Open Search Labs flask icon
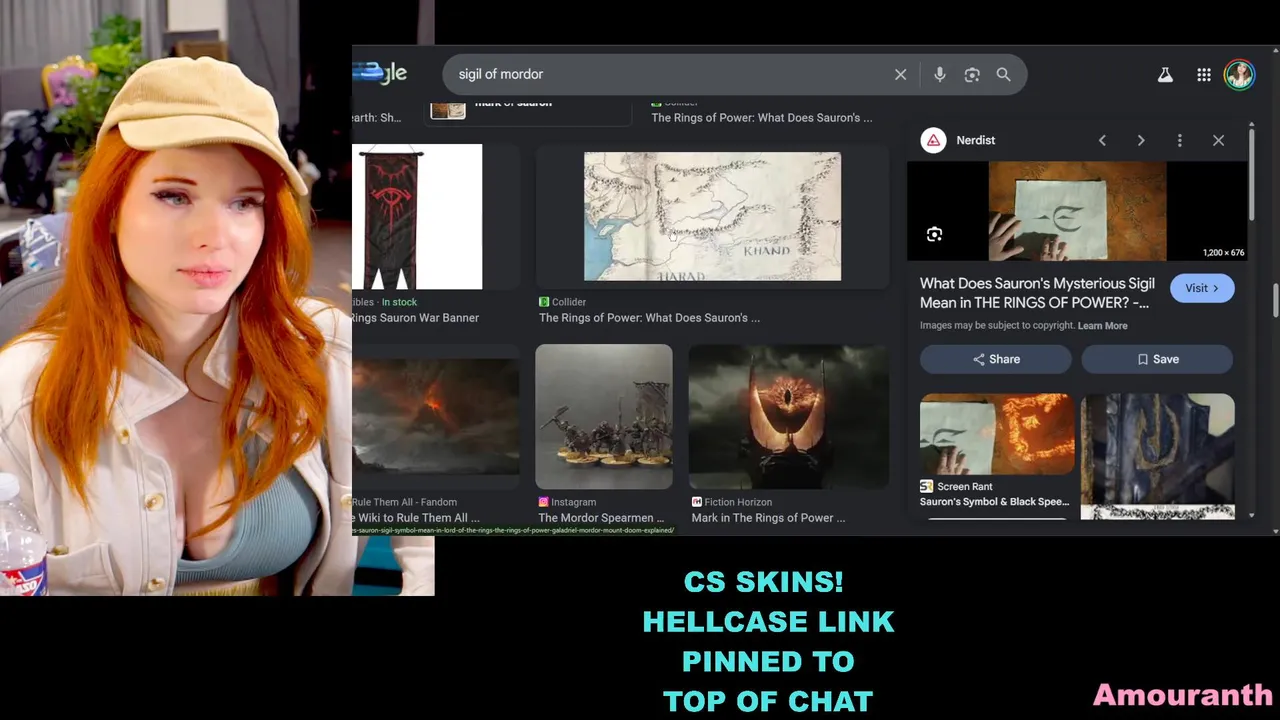1280x720 pixels. pyautogui.click(x=1165, y=75)
